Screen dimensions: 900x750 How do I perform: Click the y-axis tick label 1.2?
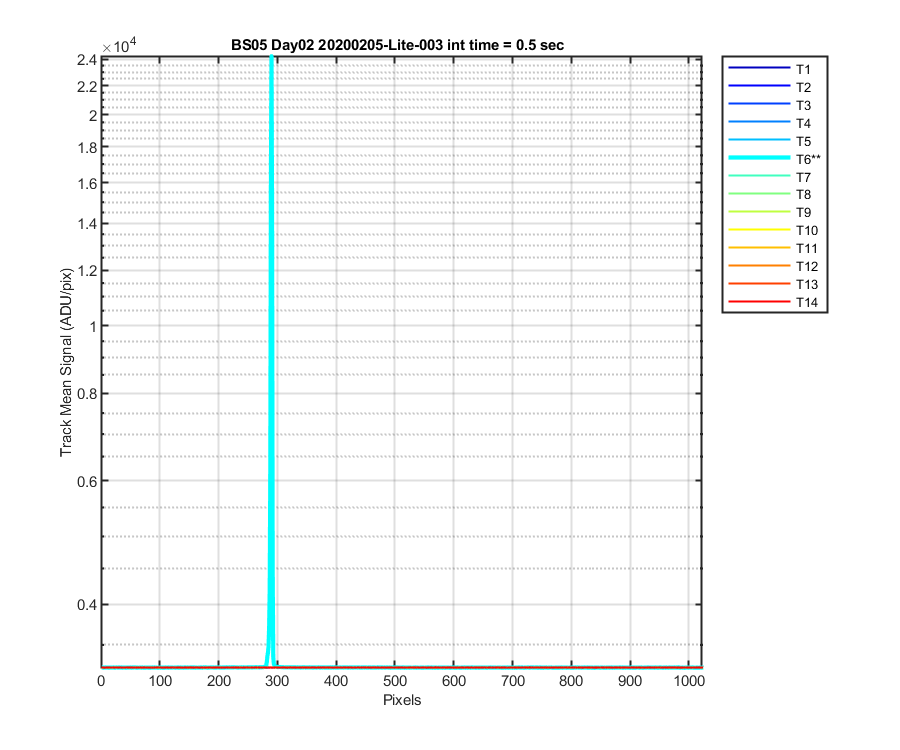point(87,271)
